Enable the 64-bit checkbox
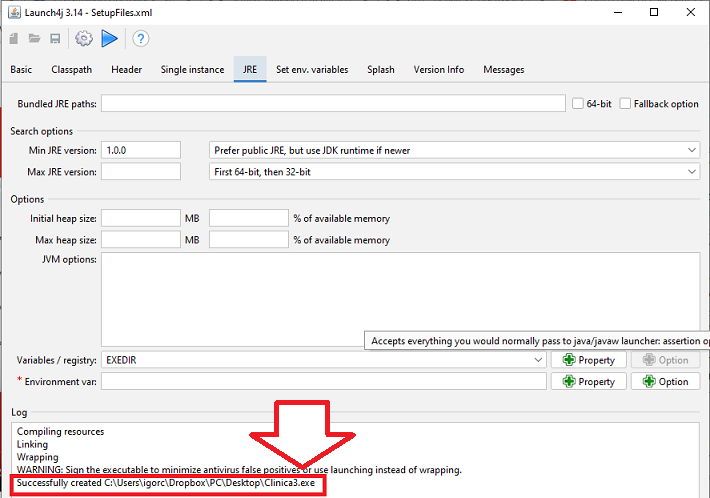Viewport: 710px width, 498px height. (578, 104)
